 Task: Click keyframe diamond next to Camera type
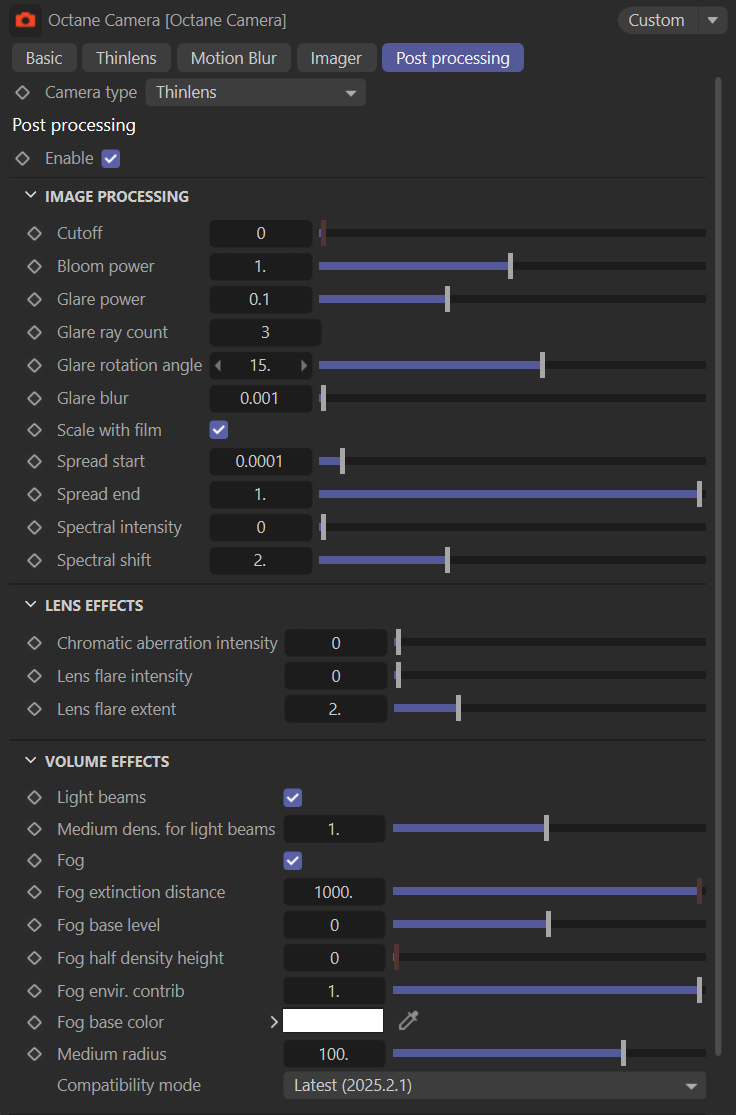tap(23, 92)
